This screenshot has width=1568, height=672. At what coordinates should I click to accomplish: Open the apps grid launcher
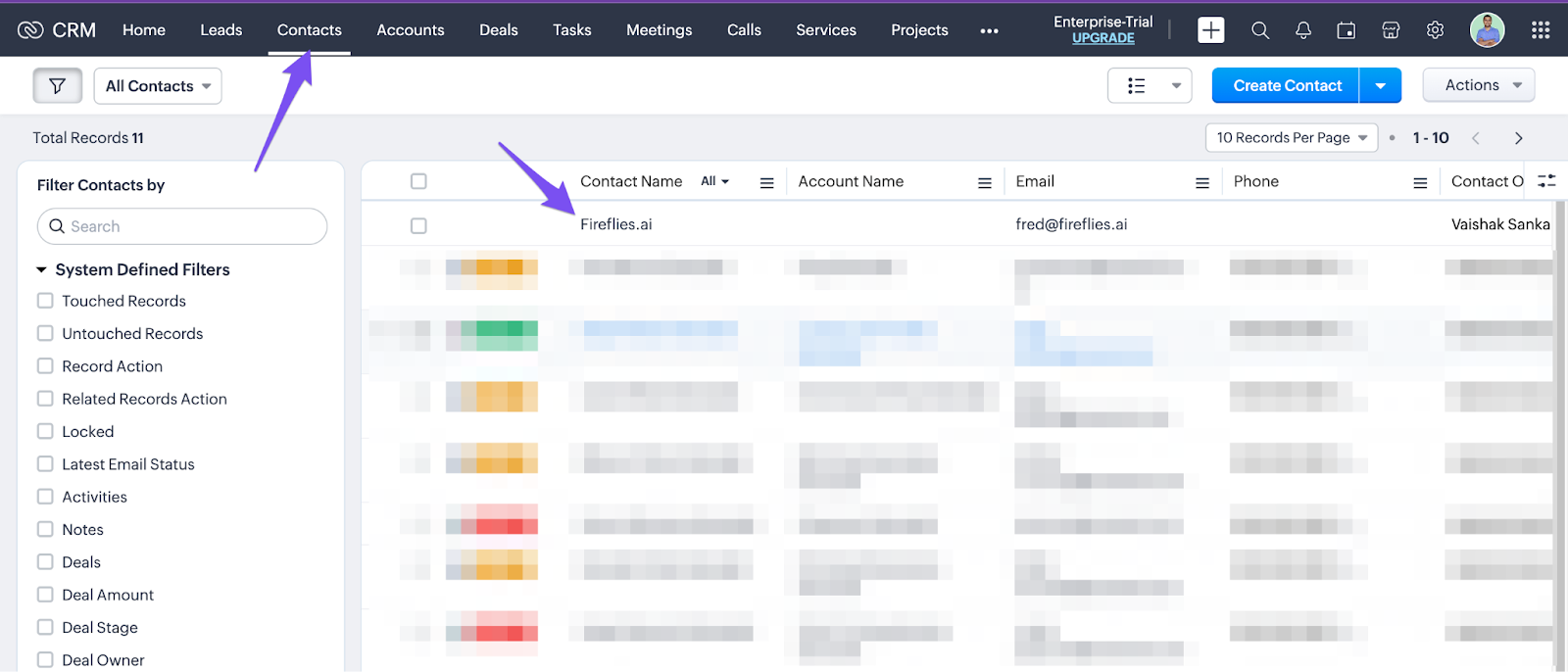[1540, 30]
